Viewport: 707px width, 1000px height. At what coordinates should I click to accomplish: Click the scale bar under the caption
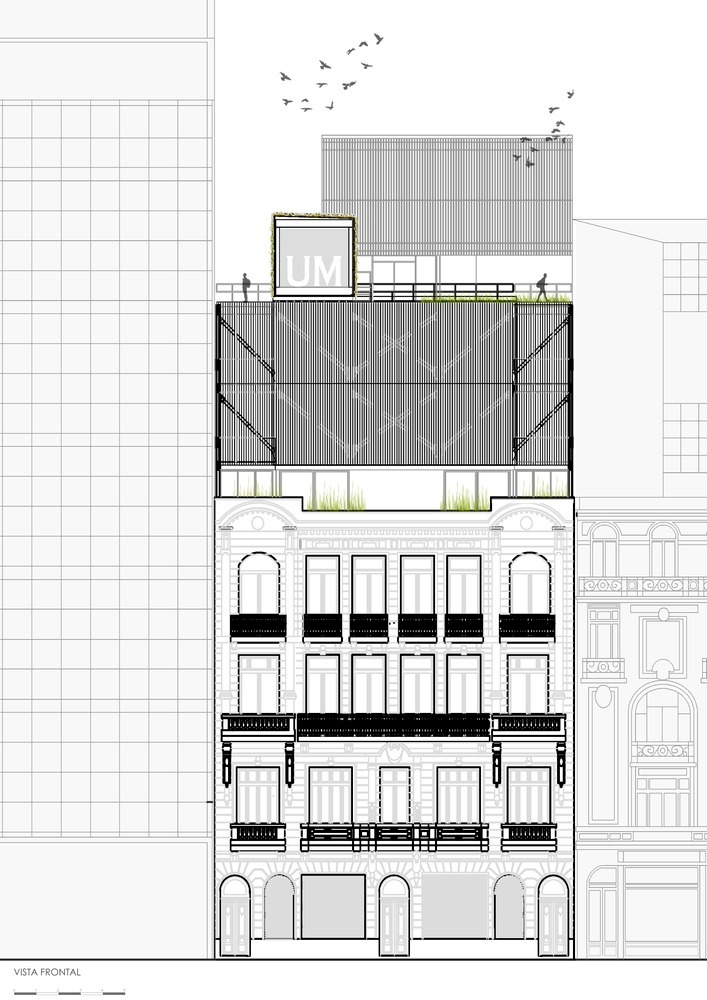[x=69, y=992]
